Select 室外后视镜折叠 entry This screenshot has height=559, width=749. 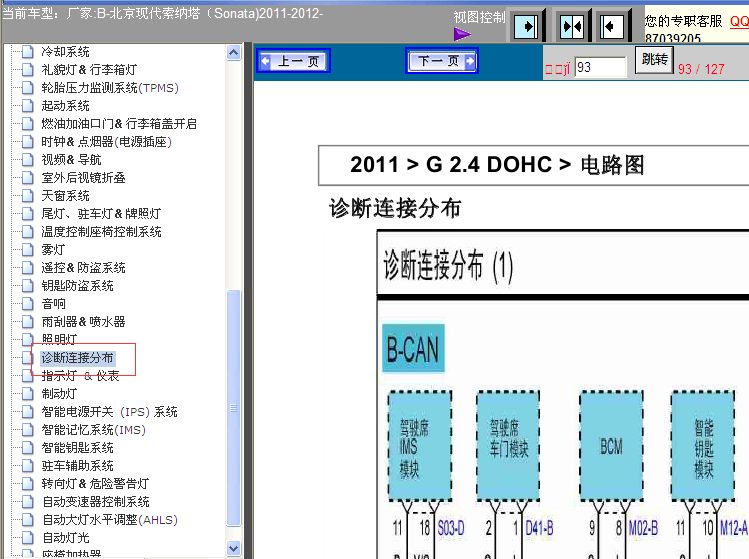[x=83, y=178]
